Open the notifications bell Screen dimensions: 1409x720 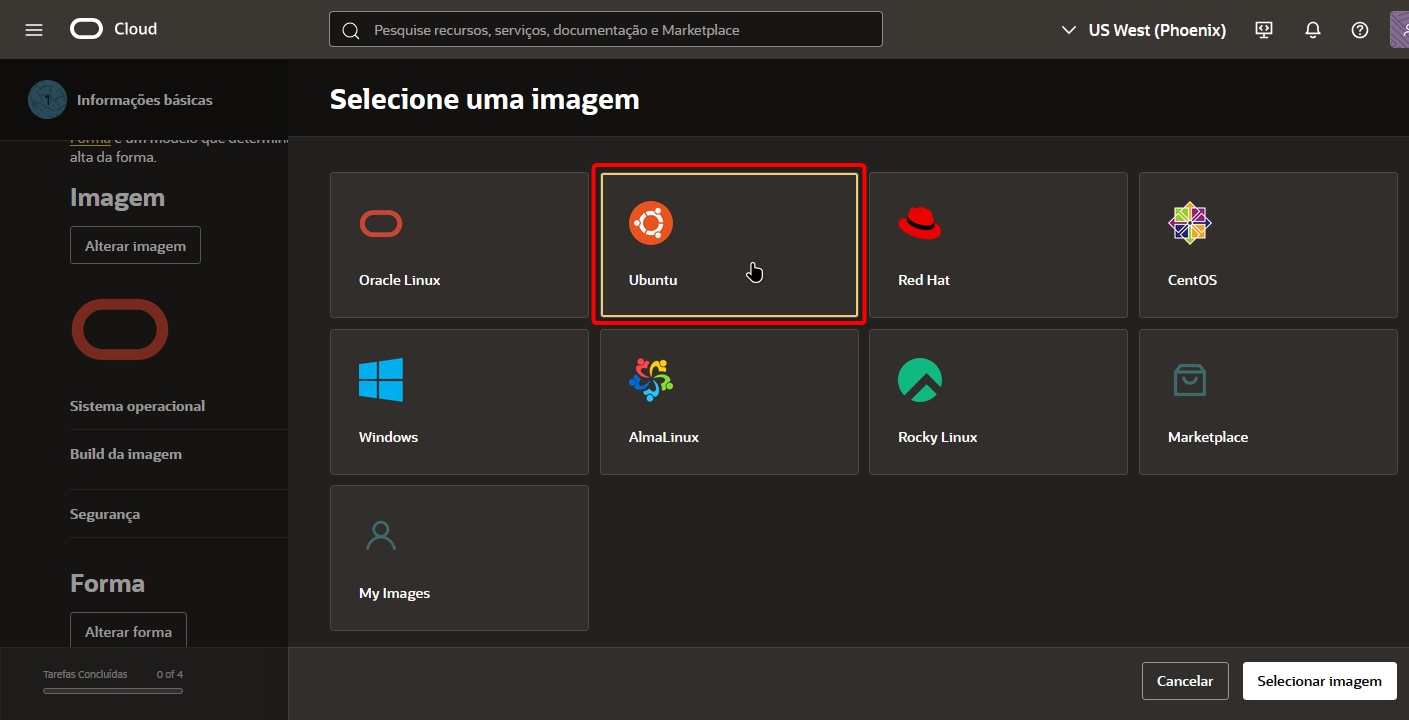[x=1313, y=30]
